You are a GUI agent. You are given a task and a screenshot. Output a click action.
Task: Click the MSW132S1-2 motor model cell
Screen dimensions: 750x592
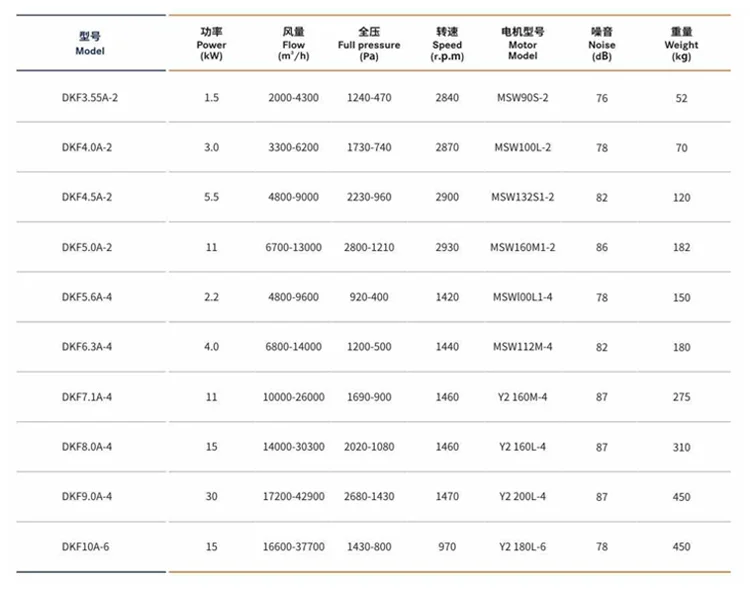tap(522, 197)
